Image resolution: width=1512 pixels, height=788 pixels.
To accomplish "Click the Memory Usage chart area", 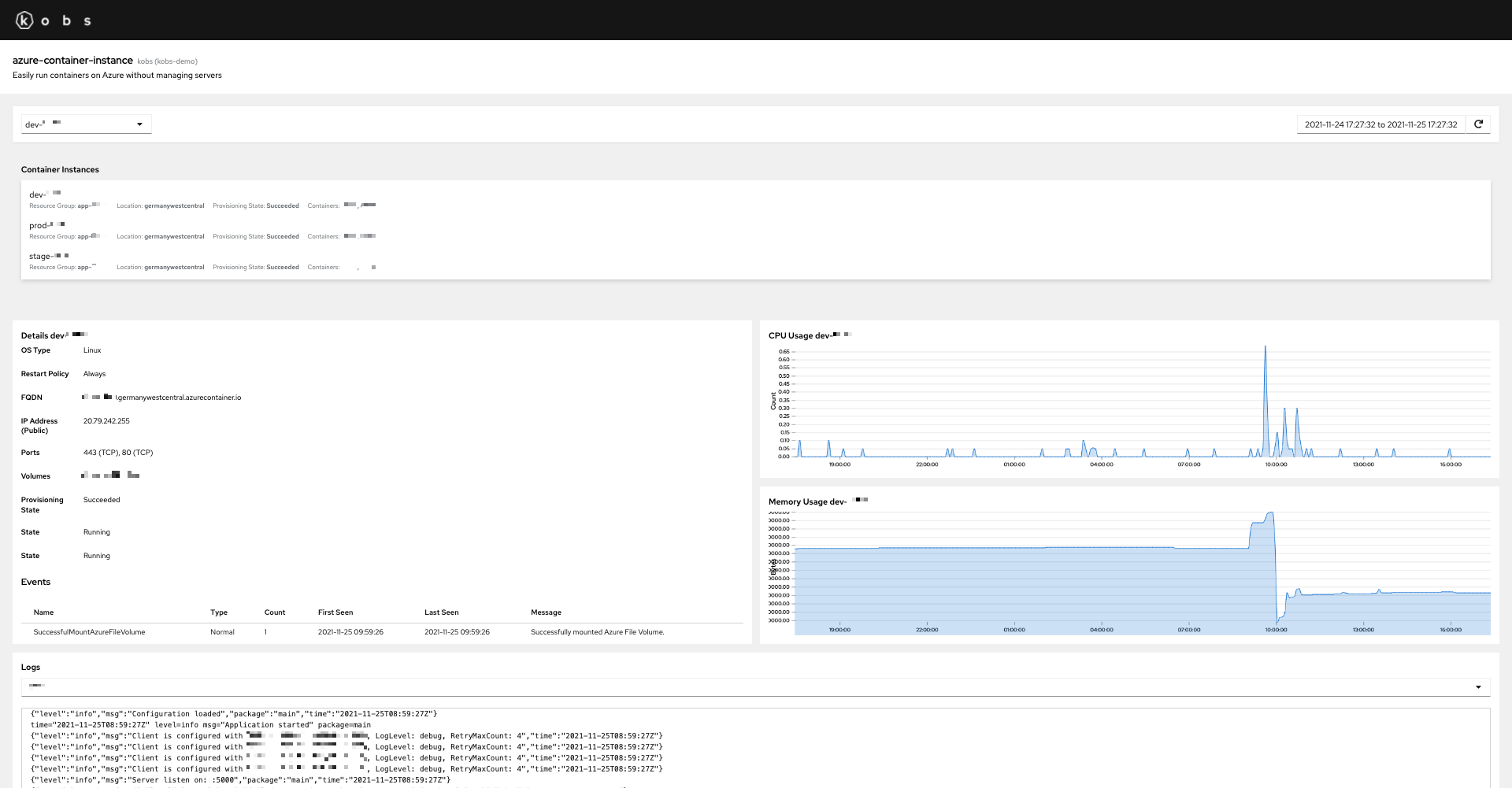I will [1142, 573].
